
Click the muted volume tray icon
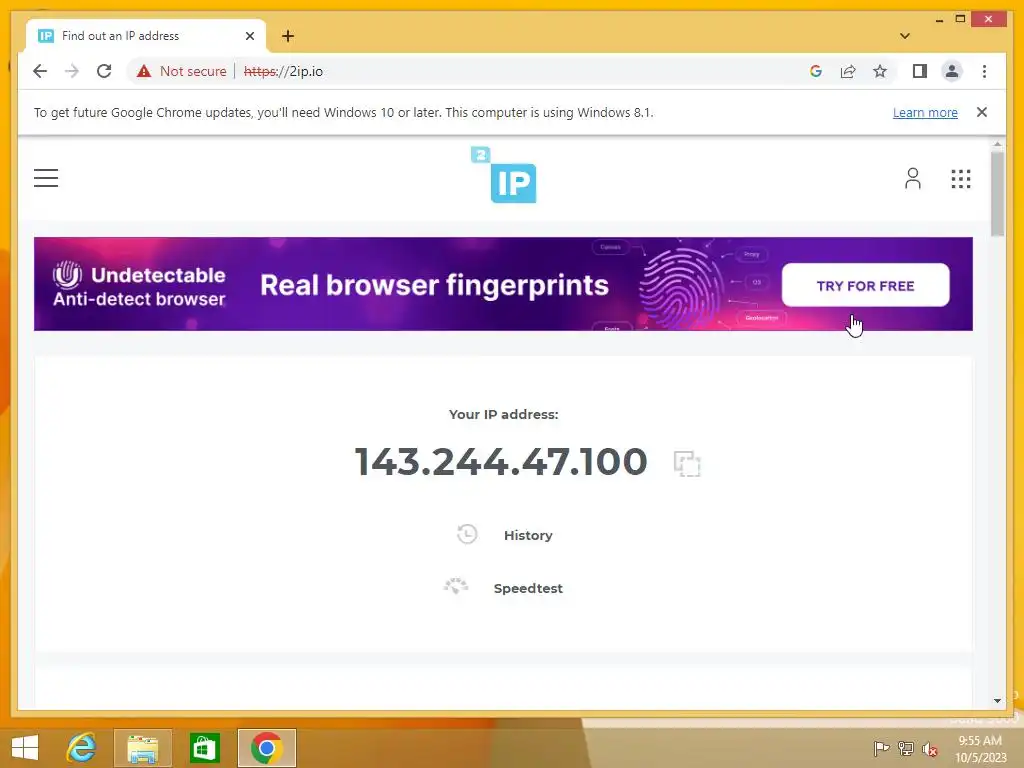930,748
